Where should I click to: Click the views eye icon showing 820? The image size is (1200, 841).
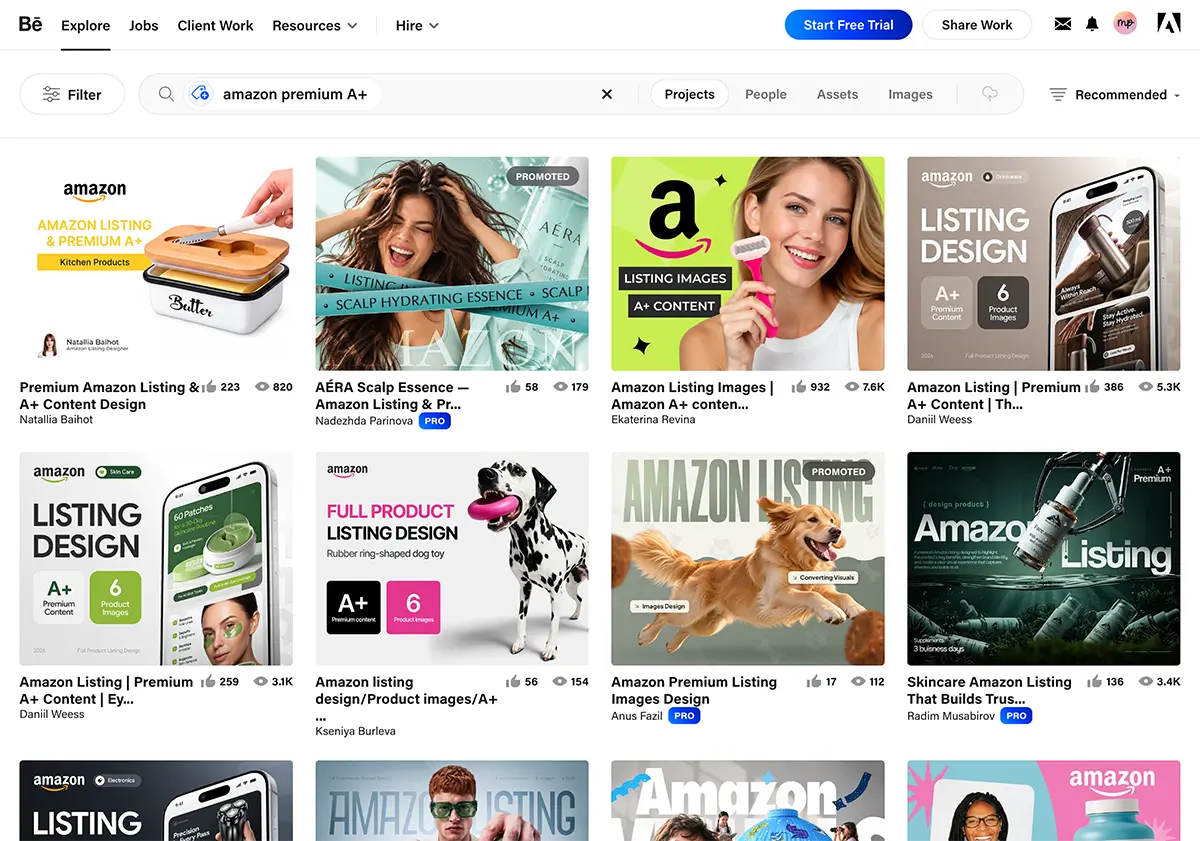pyautogui.click(x=263, y=387)
